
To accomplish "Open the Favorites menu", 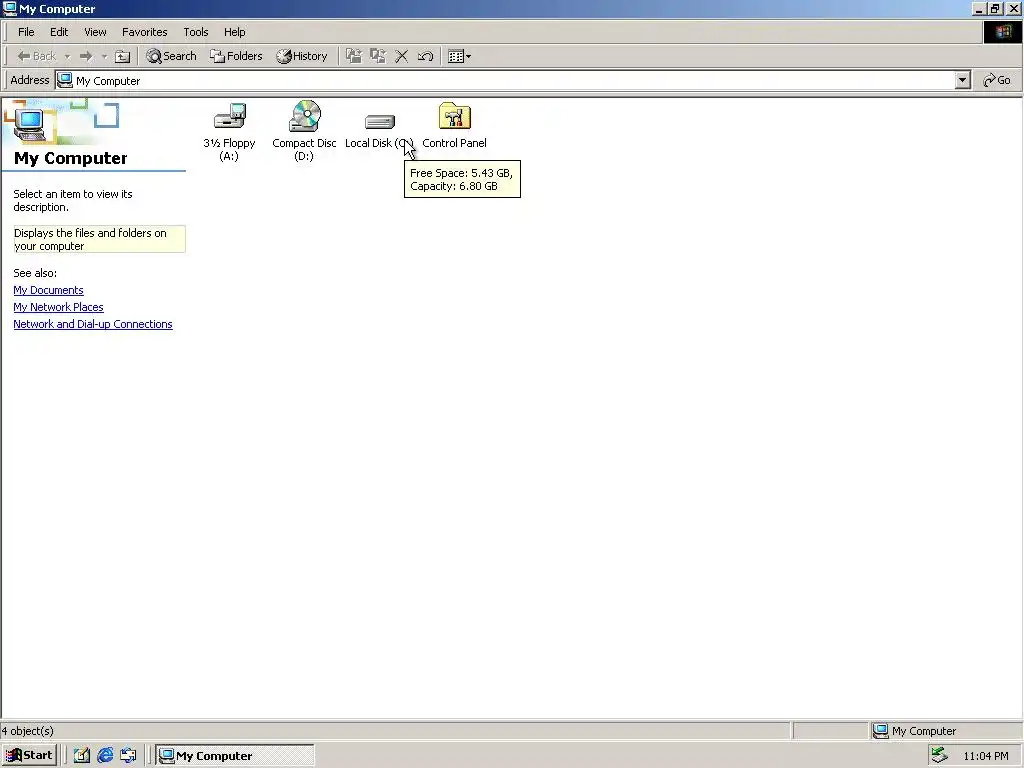I will [144, 32].
